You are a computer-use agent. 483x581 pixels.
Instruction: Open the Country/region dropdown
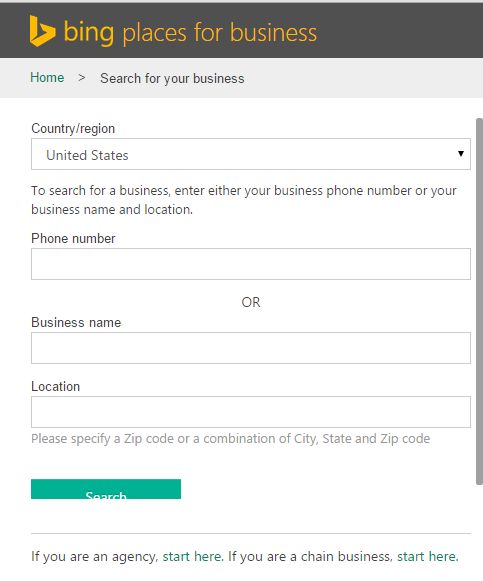point(251,154)
